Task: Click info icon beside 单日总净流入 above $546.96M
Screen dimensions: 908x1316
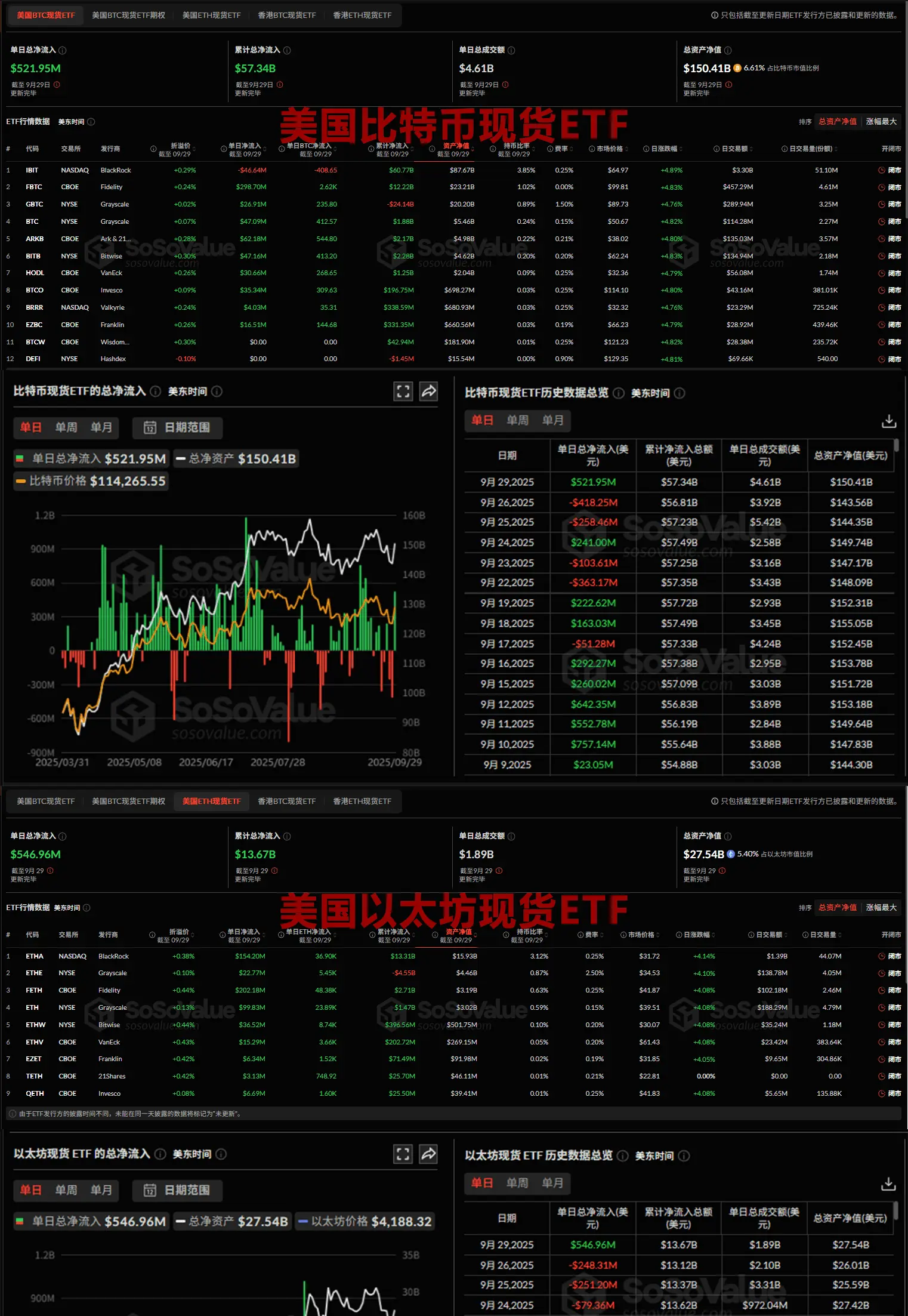Action: pos(63,836)
